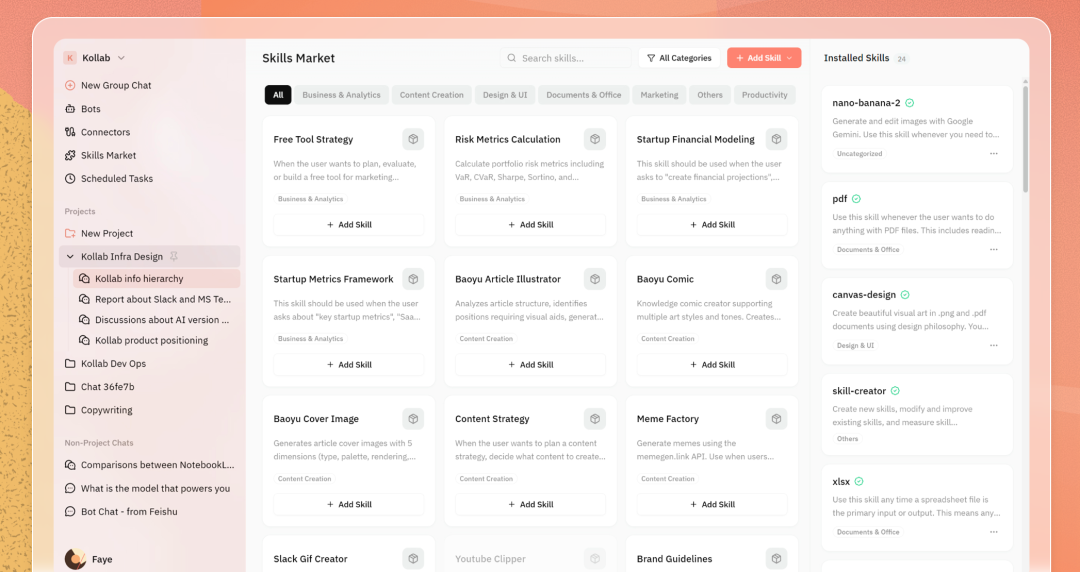The image size is (1080, 572).
Task: Click the cube icon on Meme Factory card
Action: click(776, 419)
